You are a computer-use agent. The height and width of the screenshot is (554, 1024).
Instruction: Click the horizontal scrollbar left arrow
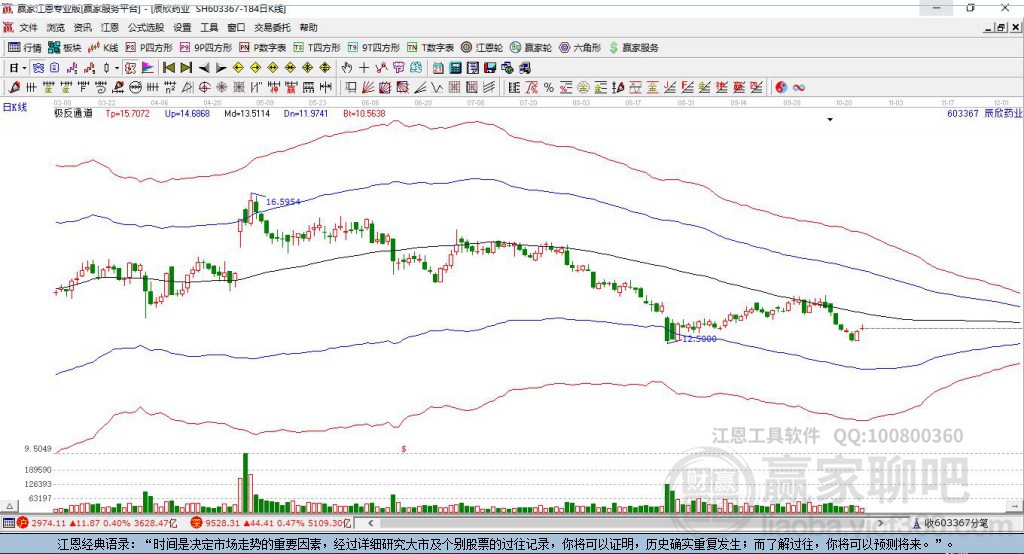pos(370,523)
